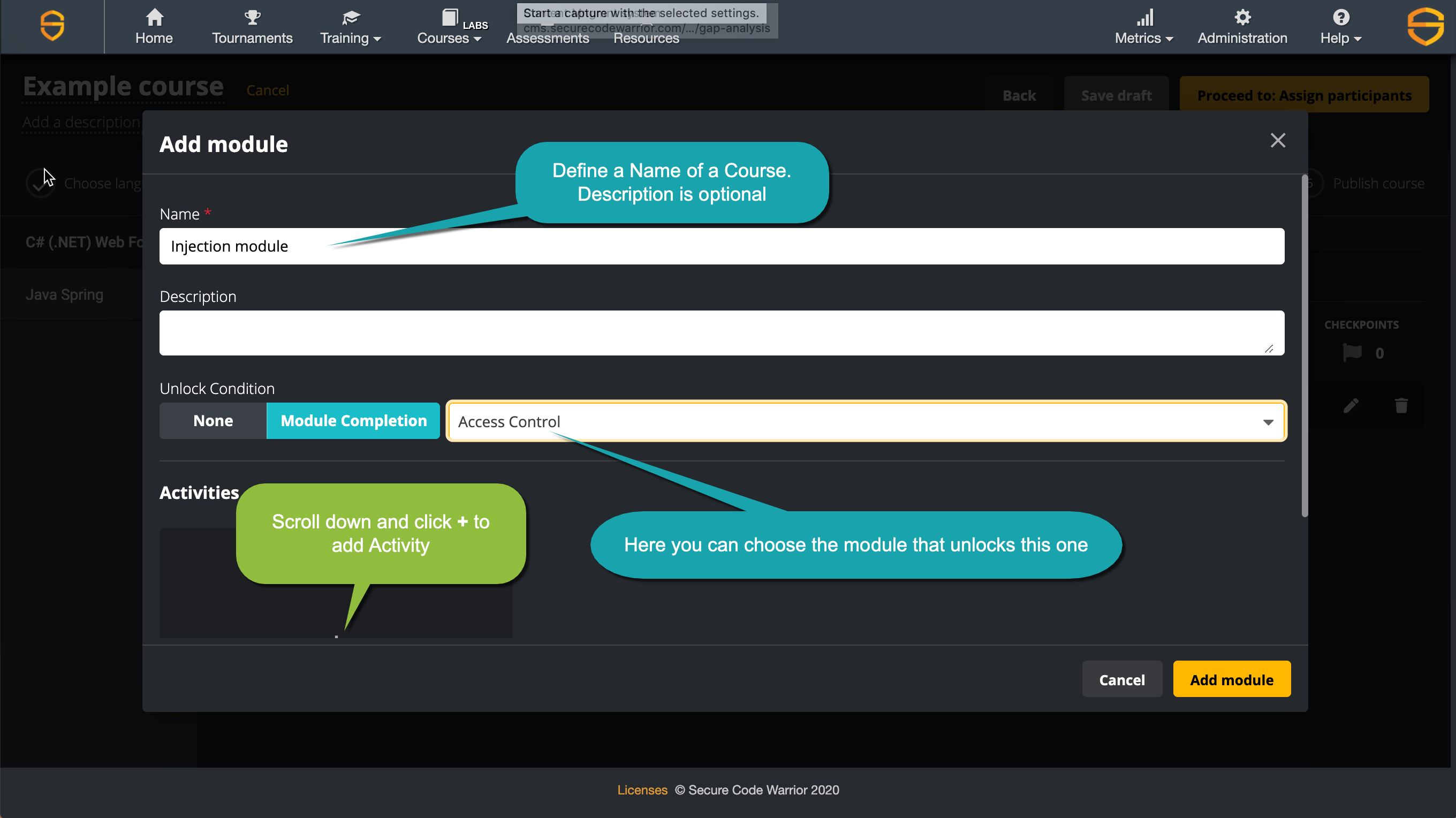Close the Add module dialog via X
Image resolution: width=1456 pixels, height=818 pixels.
pyautogui.click(x=1277, y=140)
